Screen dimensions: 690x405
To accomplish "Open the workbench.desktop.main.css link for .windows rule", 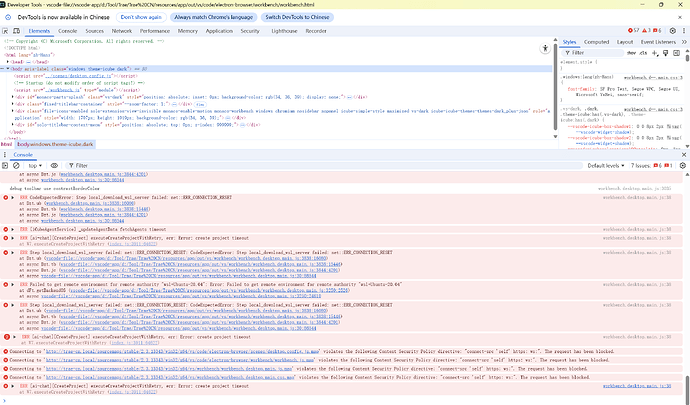I will [x=653, y=77].
